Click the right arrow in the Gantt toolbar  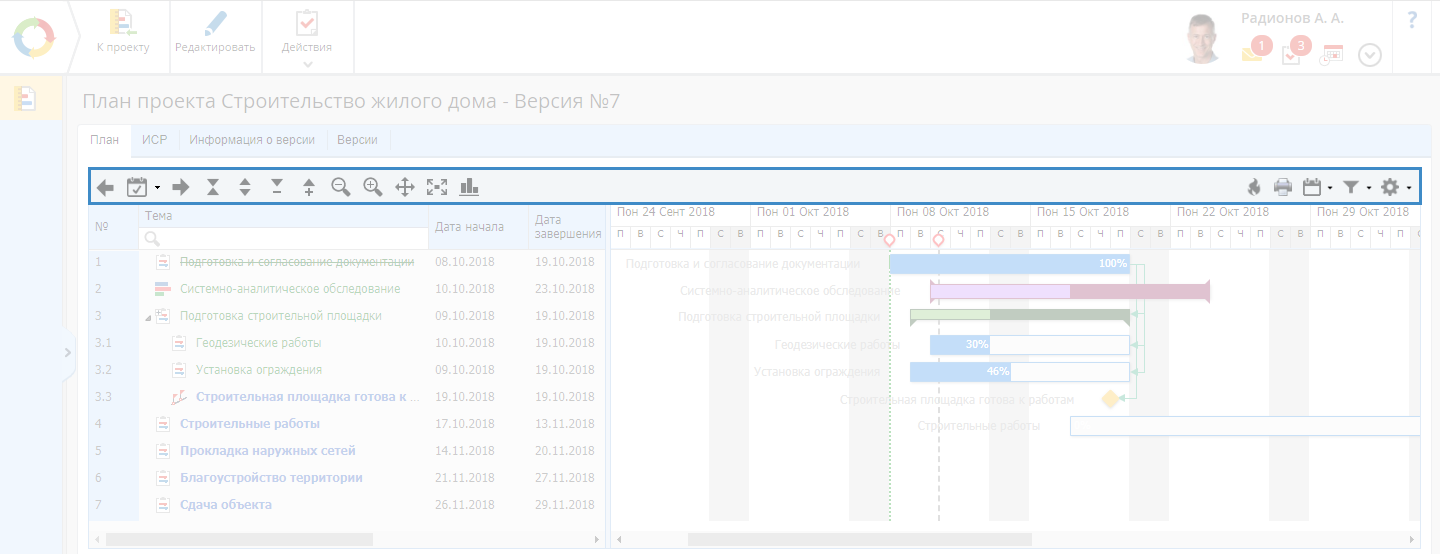[181, 186]
